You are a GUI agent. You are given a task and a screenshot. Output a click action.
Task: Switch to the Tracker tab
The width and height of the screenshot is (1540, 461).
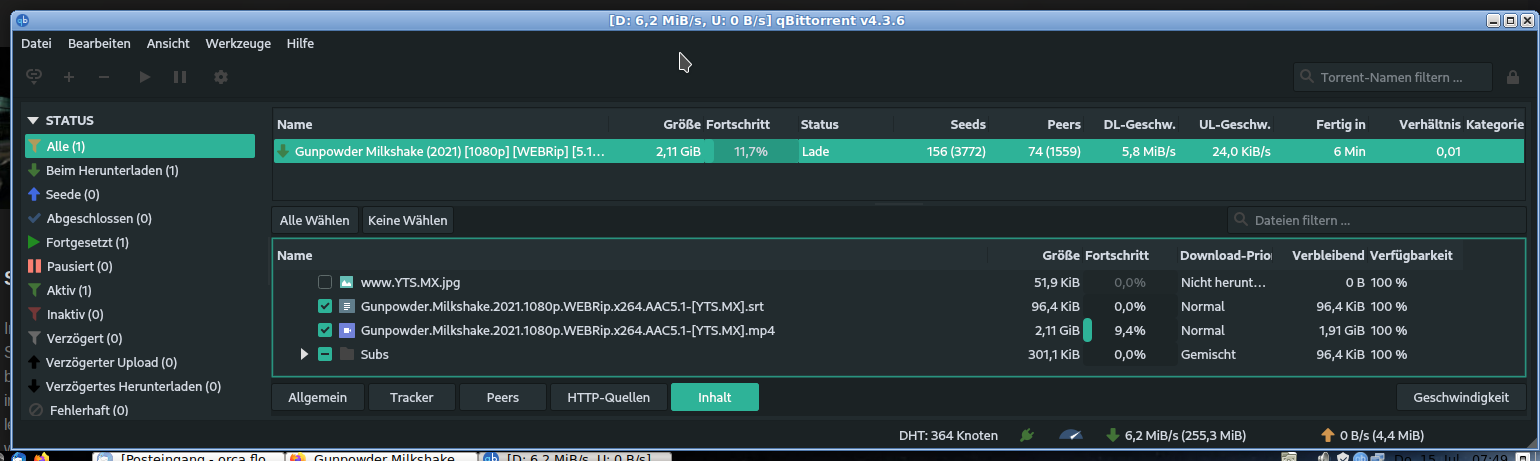tap(412, 397)
